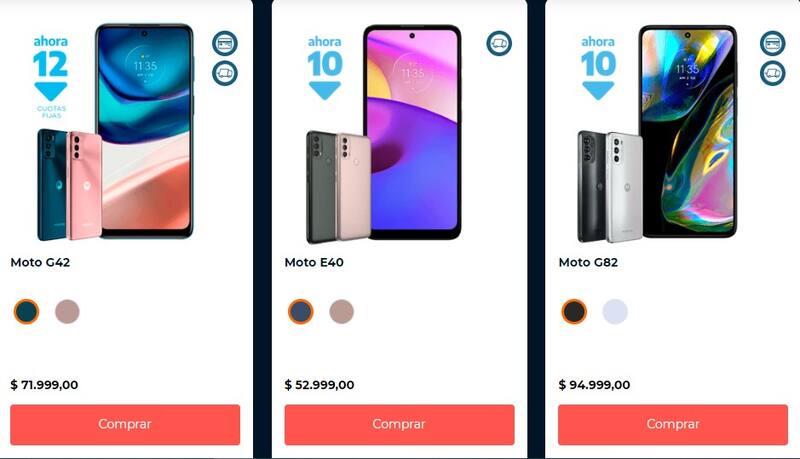Open the Moto G82 product image
The height and width of the screenshot is (459, 800).
pos(657,134)
